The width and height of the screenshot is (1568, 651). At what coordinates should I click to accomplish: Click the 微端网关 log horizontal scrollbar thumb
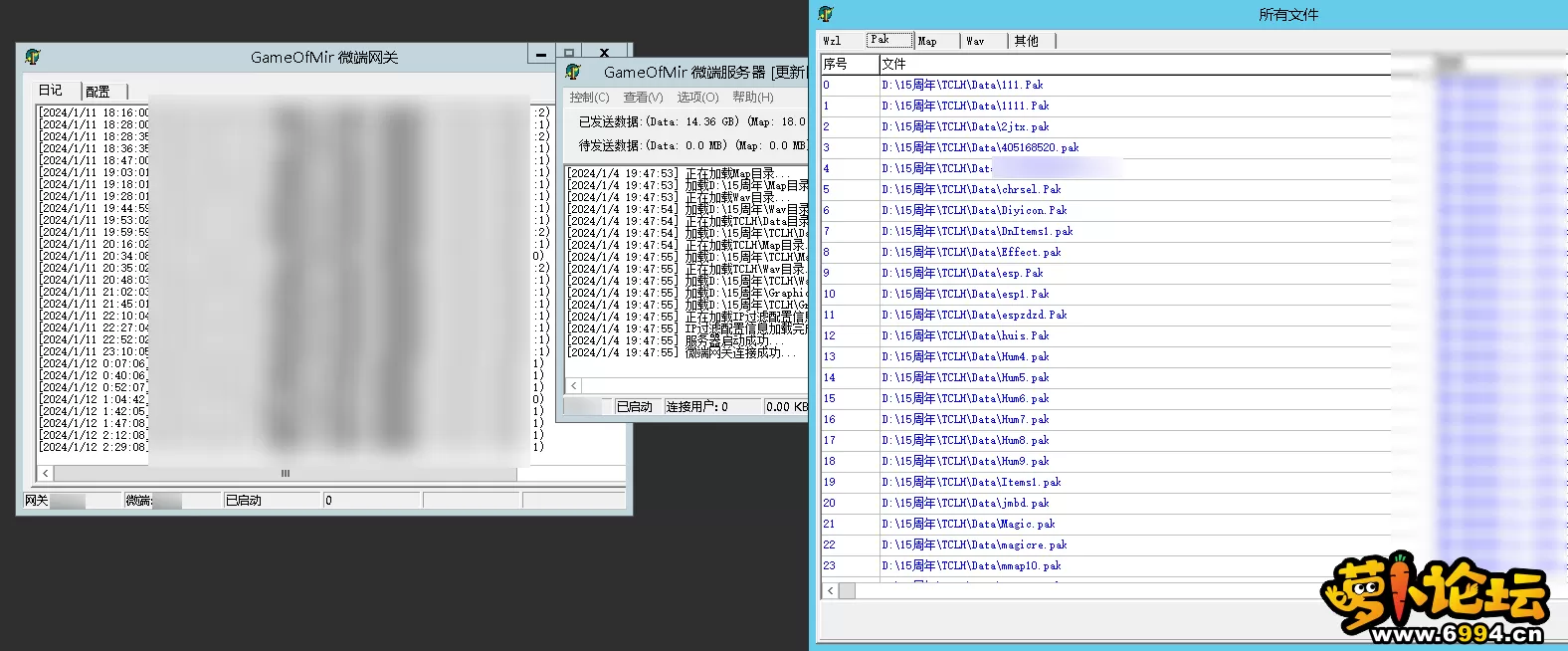[x=285, y=474]
